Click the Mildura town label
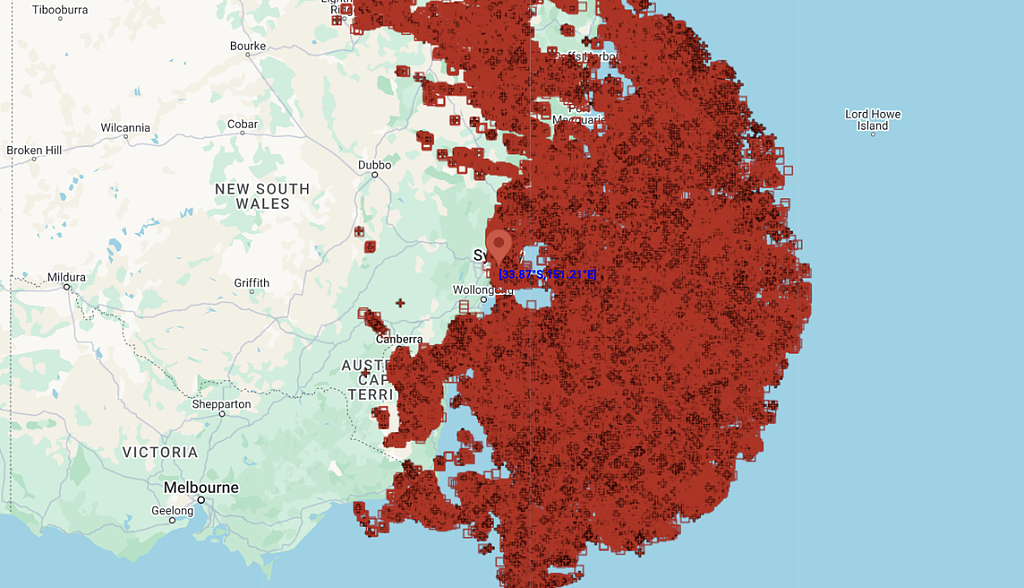Viewport: 1024px width, 588px height. (67, 277)
